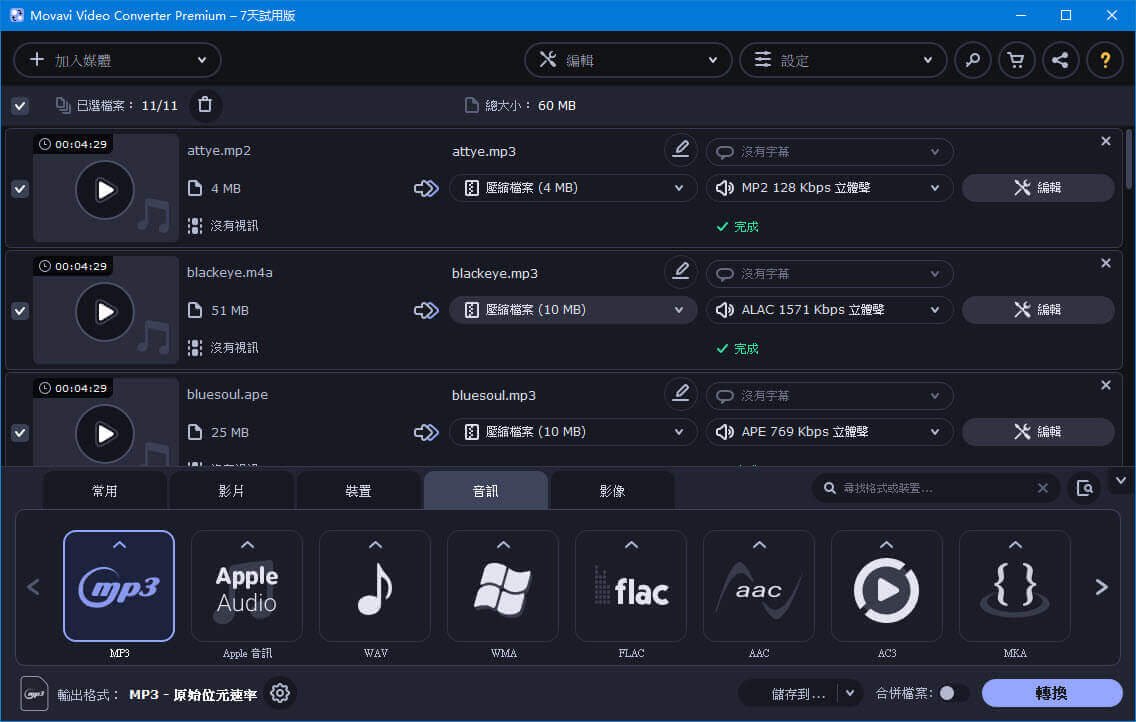Click the format search input field
The image size is (1136, 722).
[x=935, y=488]
